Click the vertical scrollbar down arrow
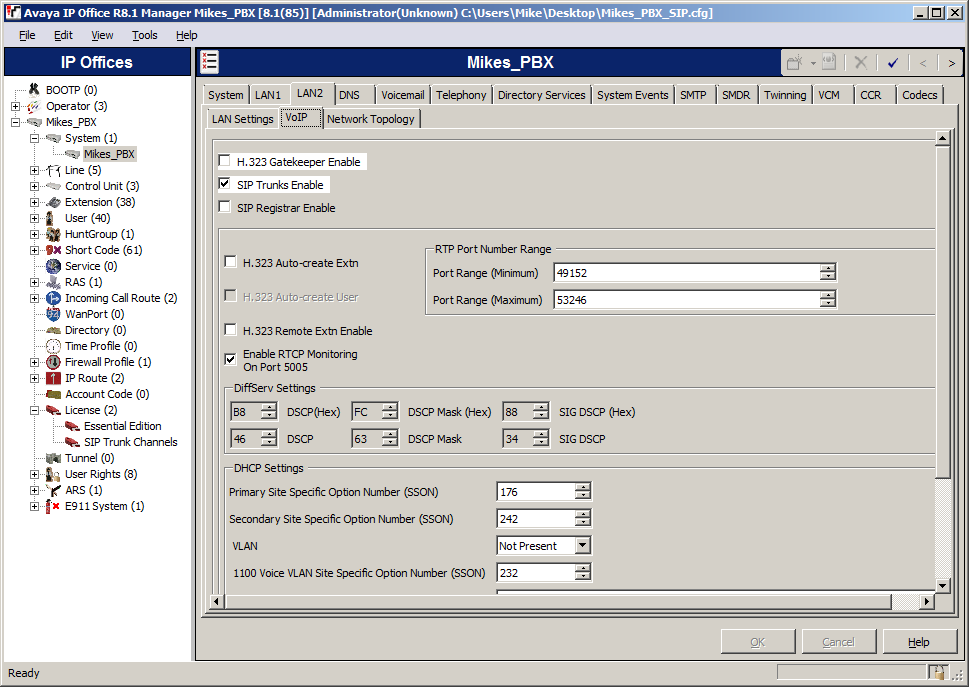 942,585
